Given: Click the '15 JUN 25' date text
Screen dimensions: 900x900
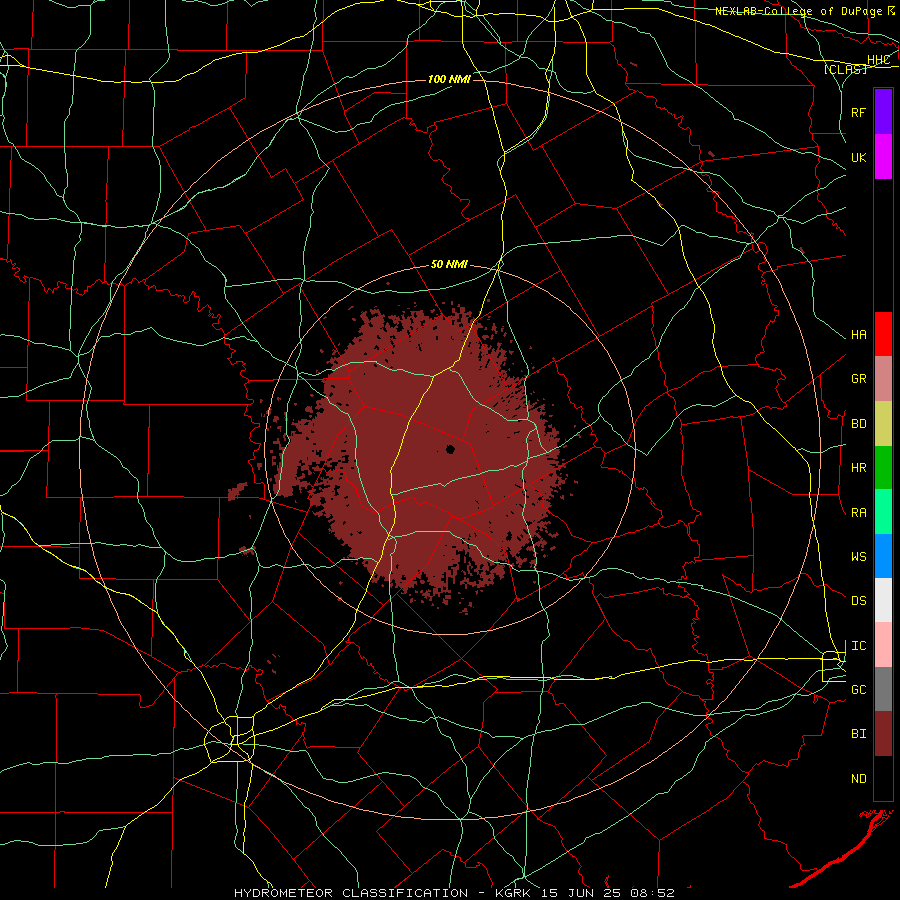Looking at the screenshot, I should click(583, 893).
